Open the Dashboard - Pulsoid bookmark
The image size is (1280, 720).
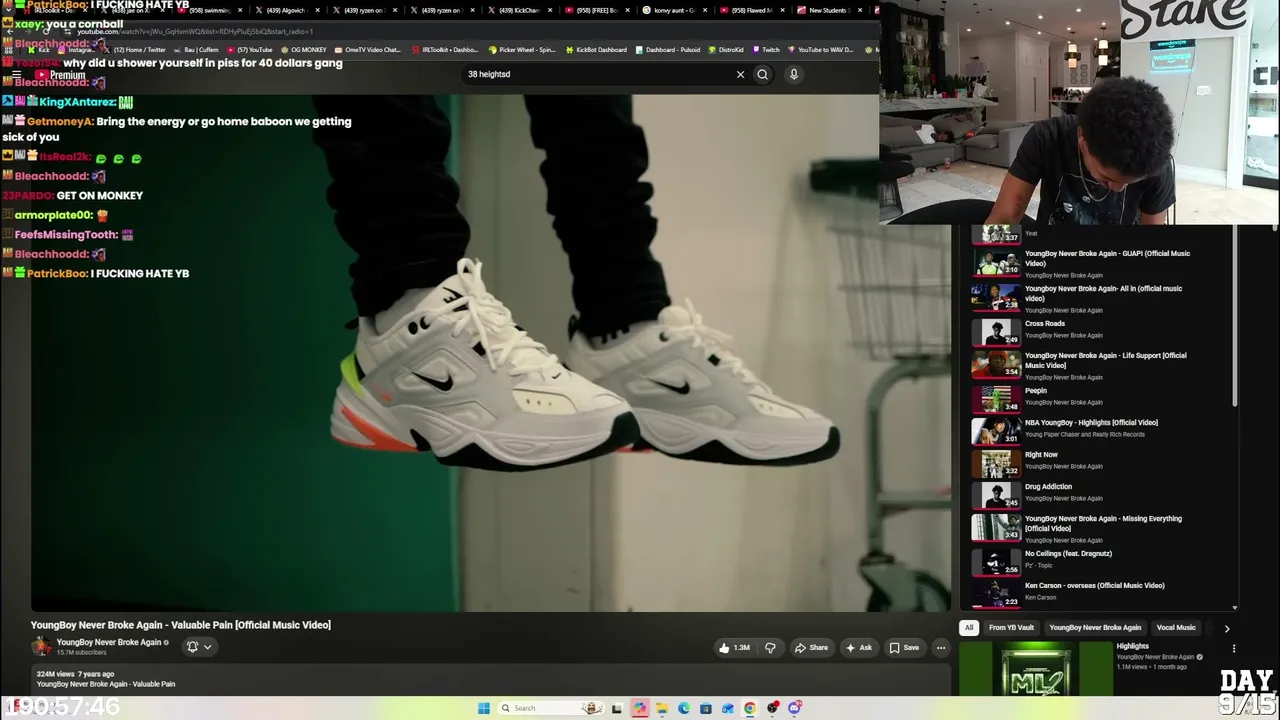tap(667, 50)
